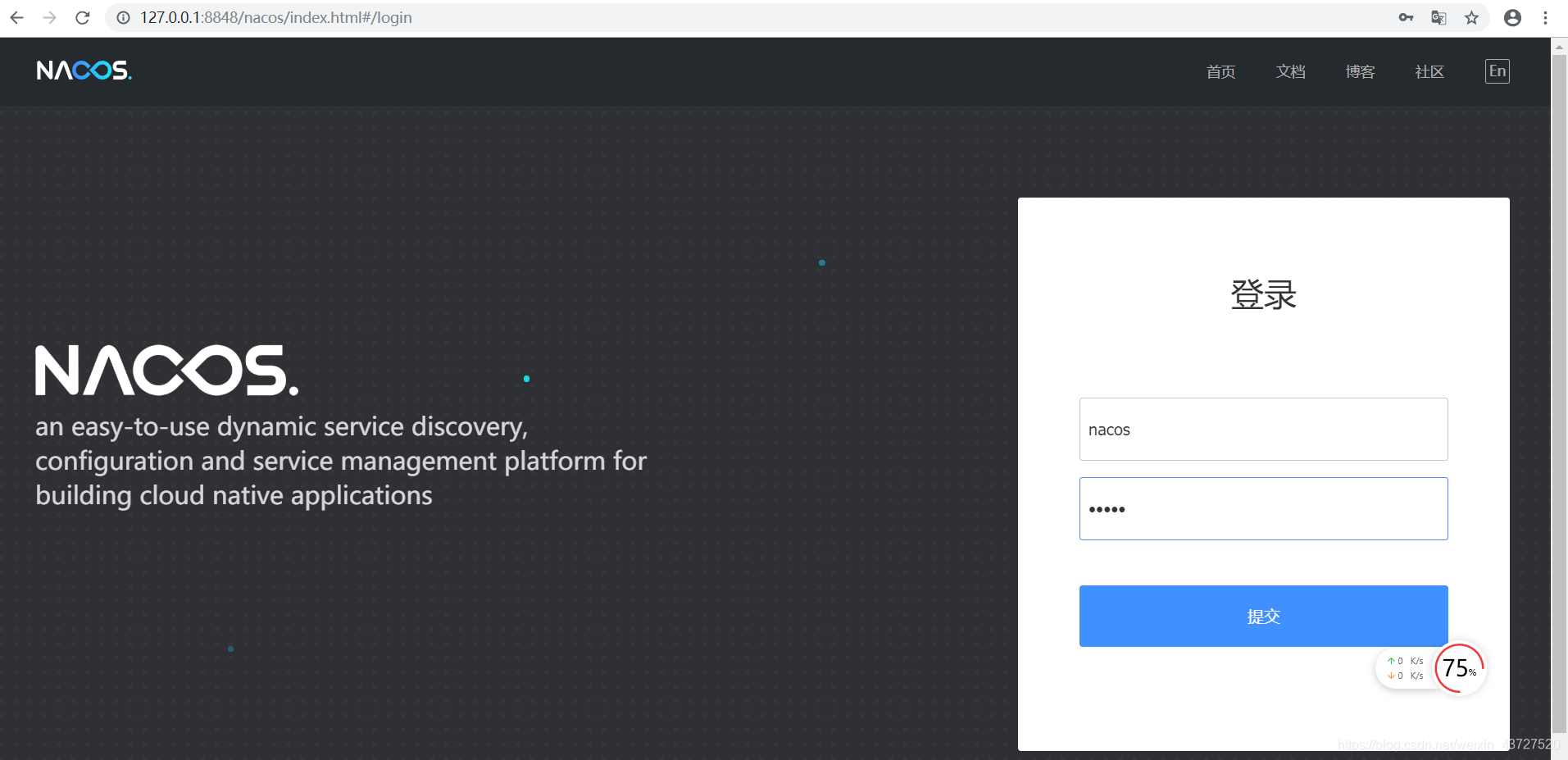This screenshot has width=1568, height=760.
Task: Click the translate page icon
Action: tap(1438, 17)
